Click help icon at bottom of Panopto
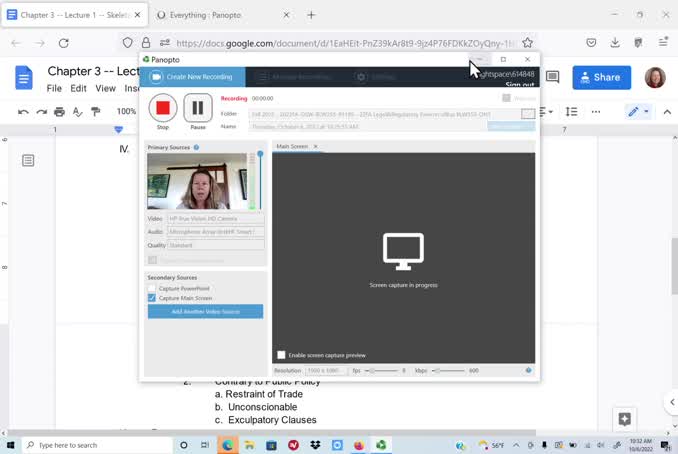 point(528,370)
